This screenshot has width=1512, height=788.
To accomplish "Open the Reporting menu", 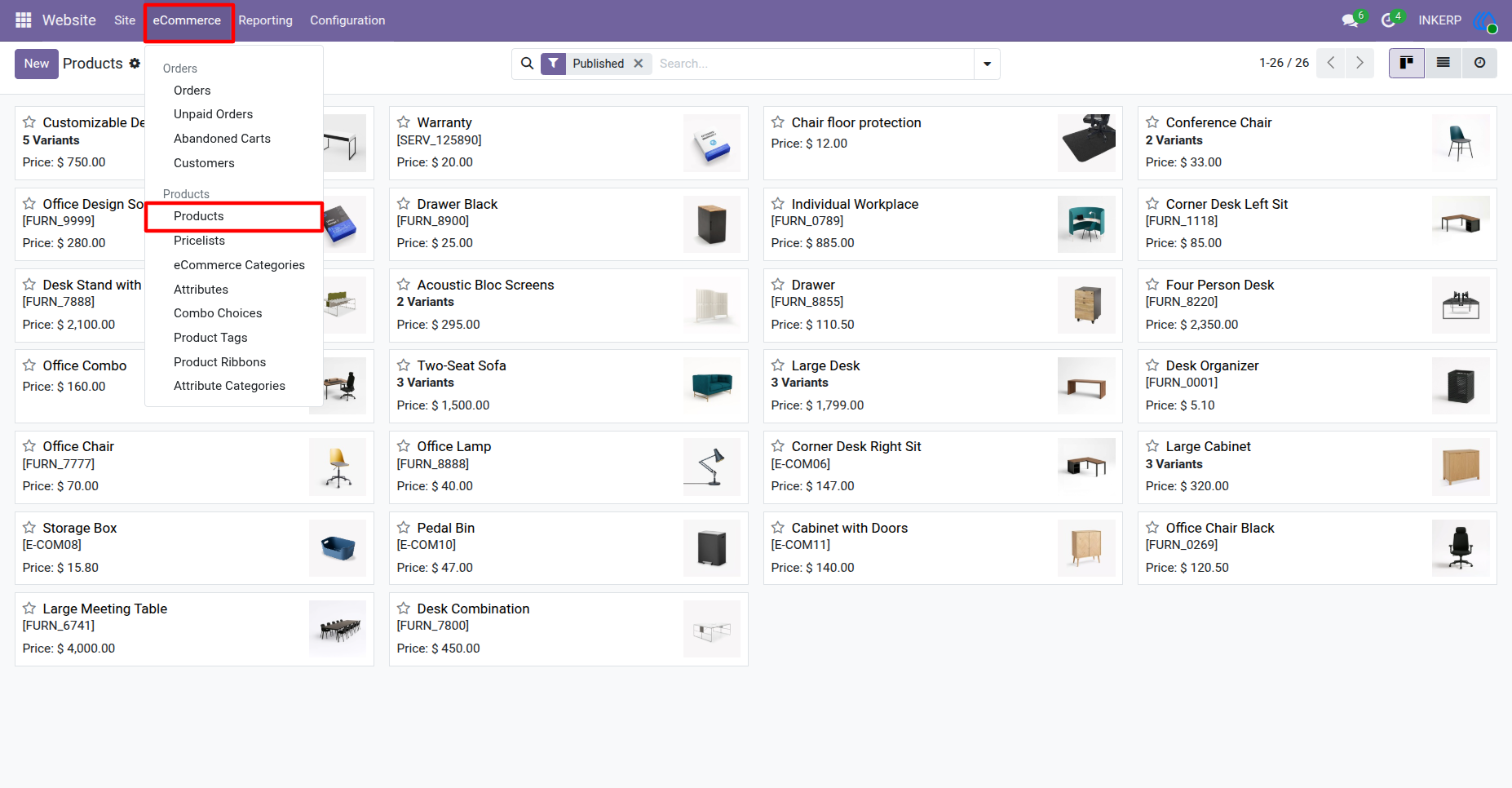I will [265, 20].
